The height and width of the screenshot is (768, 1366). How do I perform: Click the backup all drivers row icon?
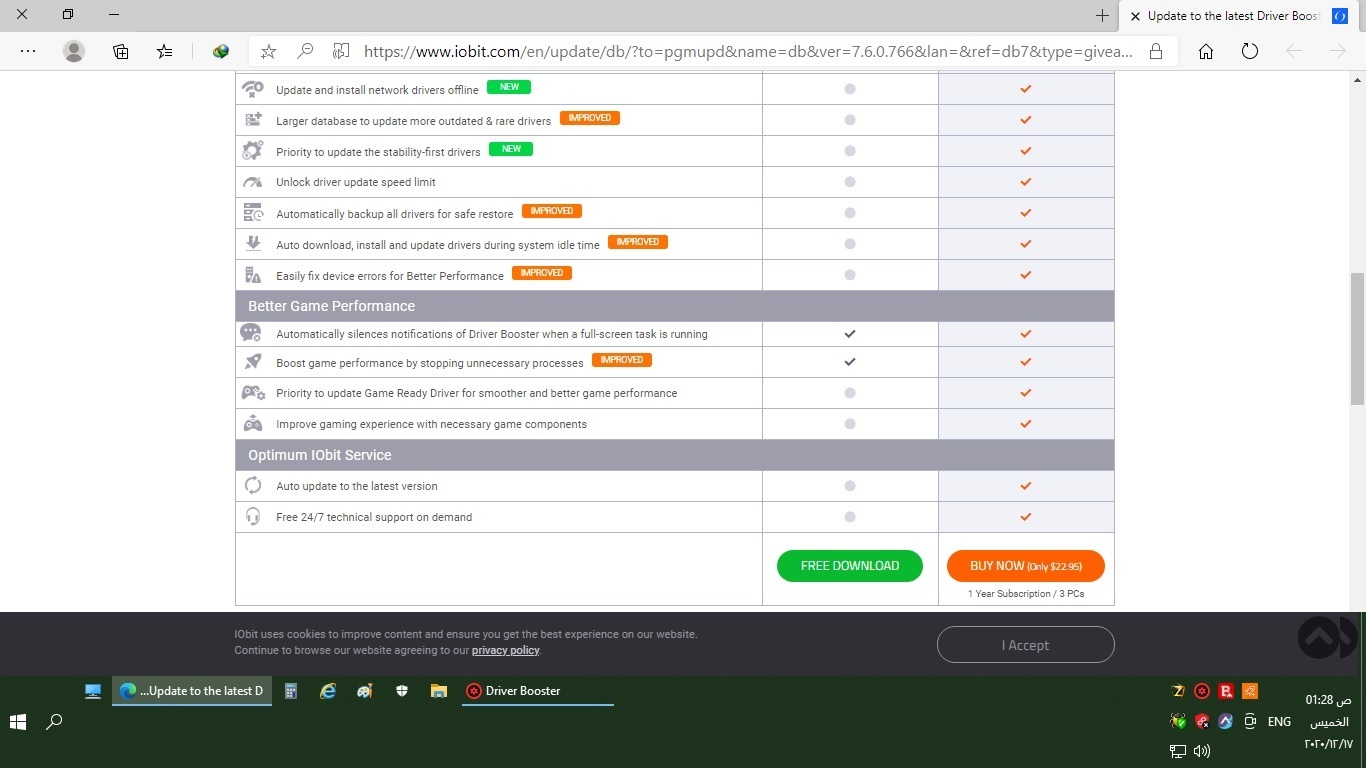click(253, 213)
